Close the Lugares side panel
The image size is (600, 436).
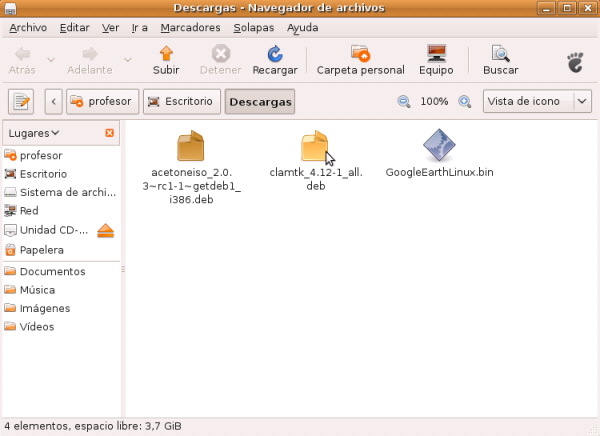pos(110,133)
